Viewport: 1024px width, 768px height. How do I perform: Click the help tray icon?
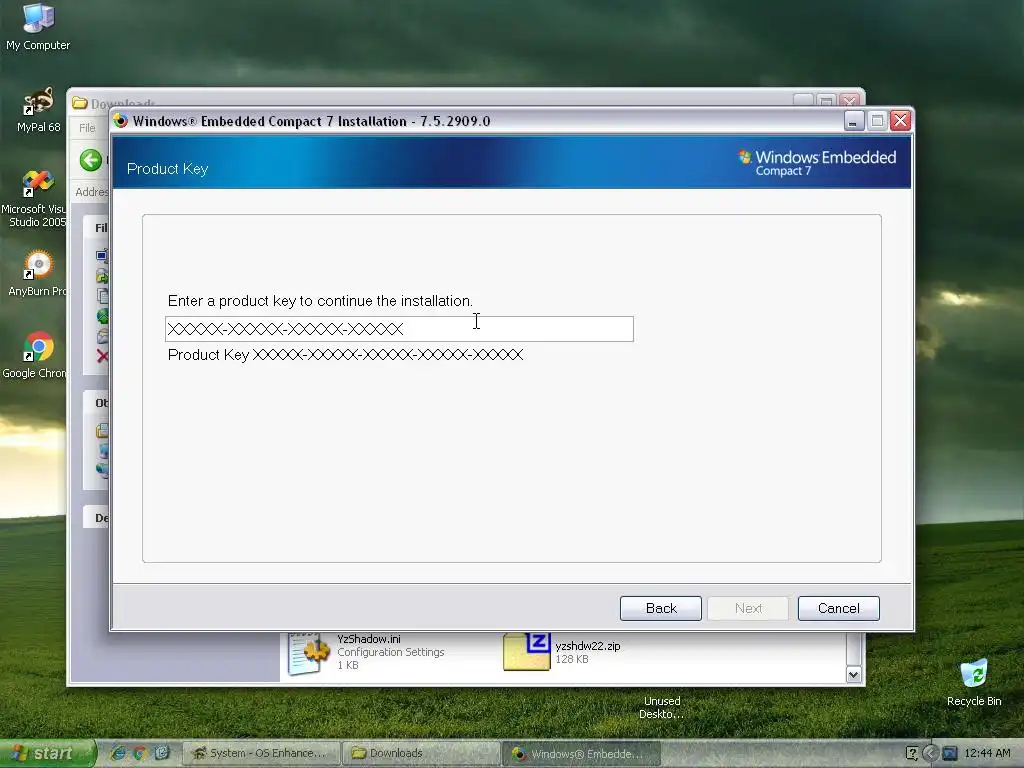point(912,754)
